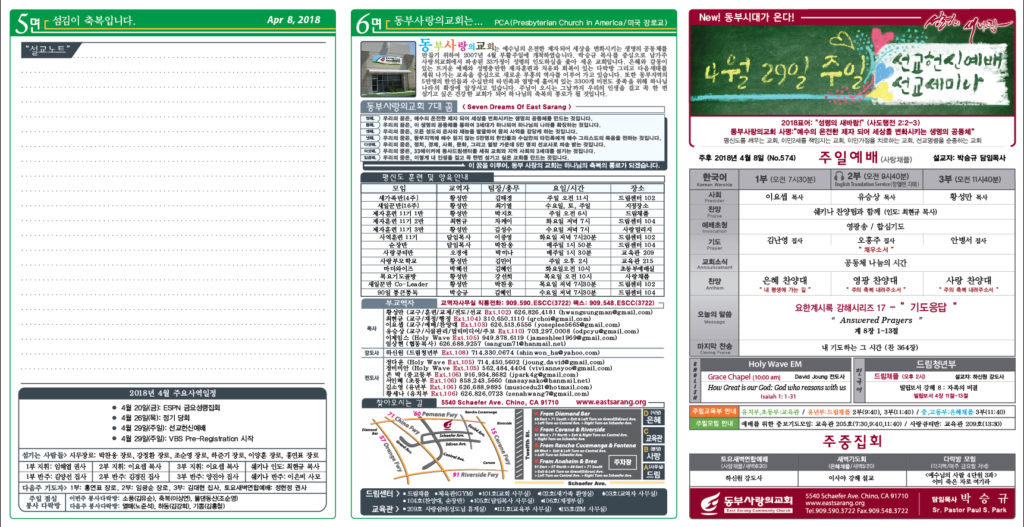Viewport: 1024px width, 527px height.
Task: Select the A 드림 building label
Action: point(652,471)
